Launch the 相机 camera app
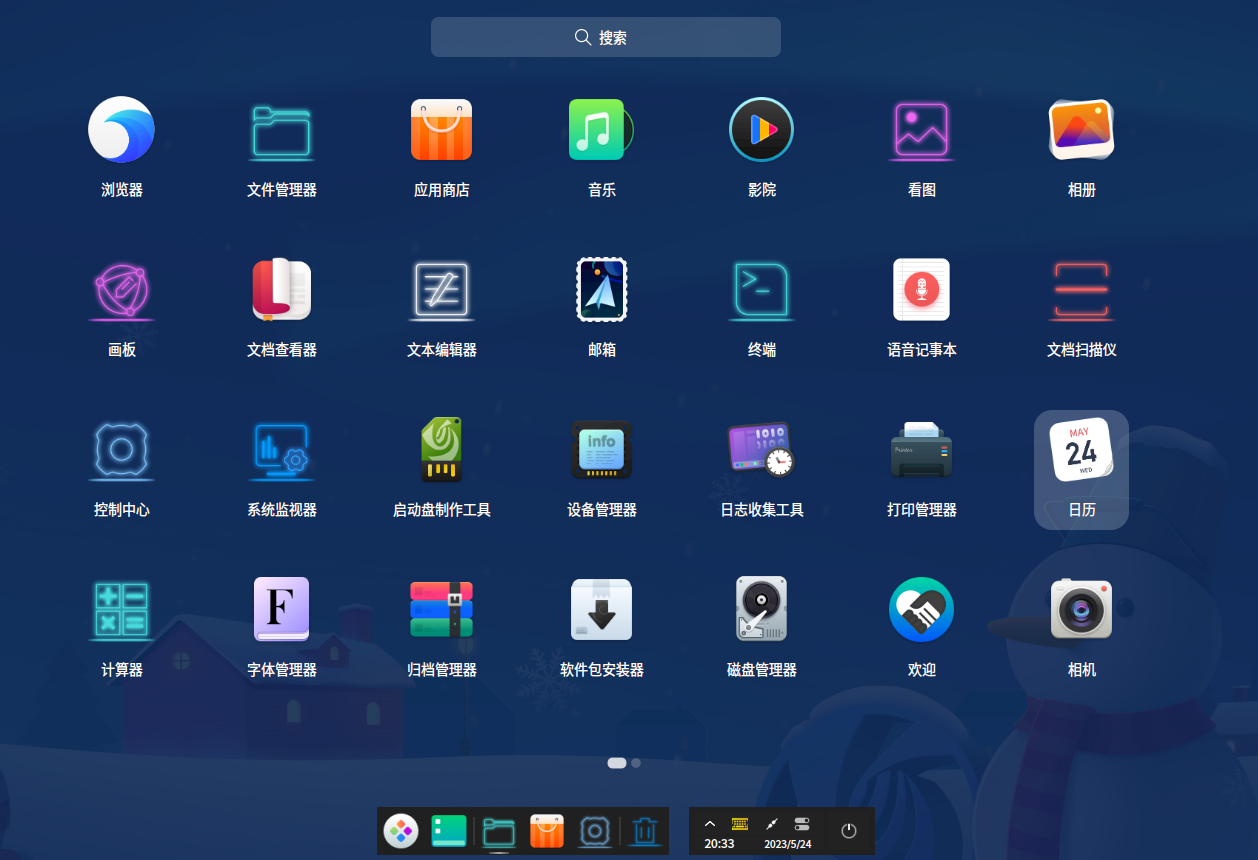The height and width of the screenshot is (860, 1258). [1082, 609]
